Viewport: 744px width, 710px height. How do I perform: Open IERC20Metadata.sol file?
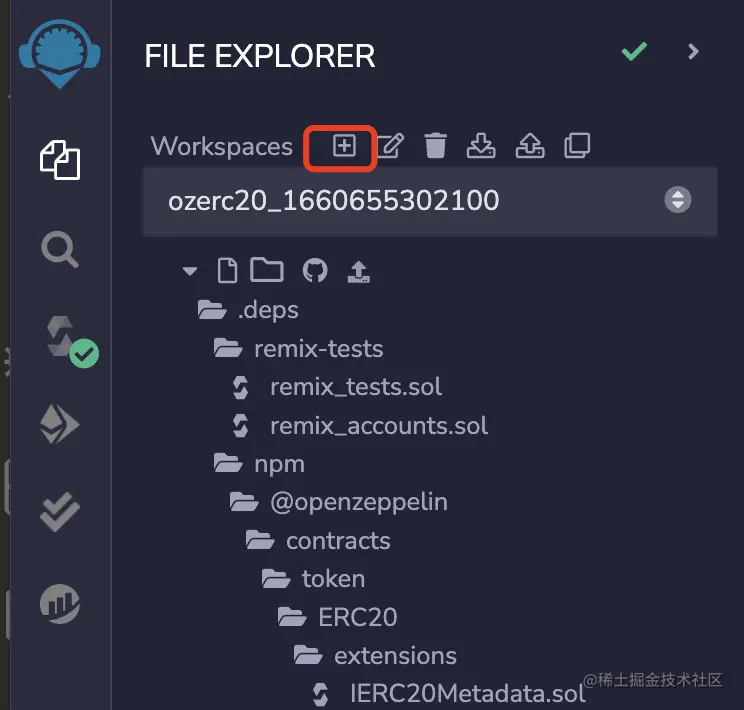448,693
